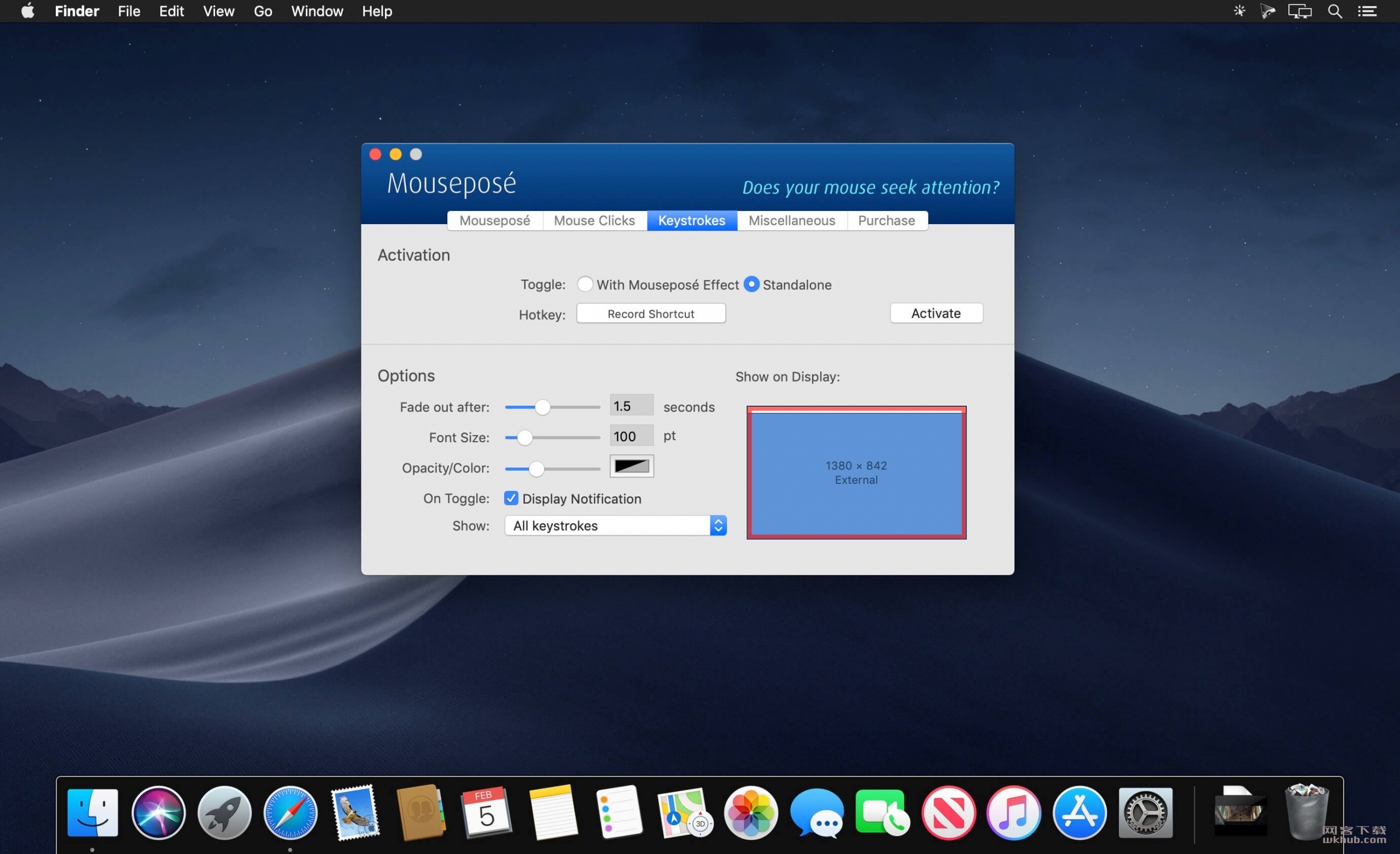Launch Siri from the dock
This screenshot has width=1400, height=854.
(159, 812)
